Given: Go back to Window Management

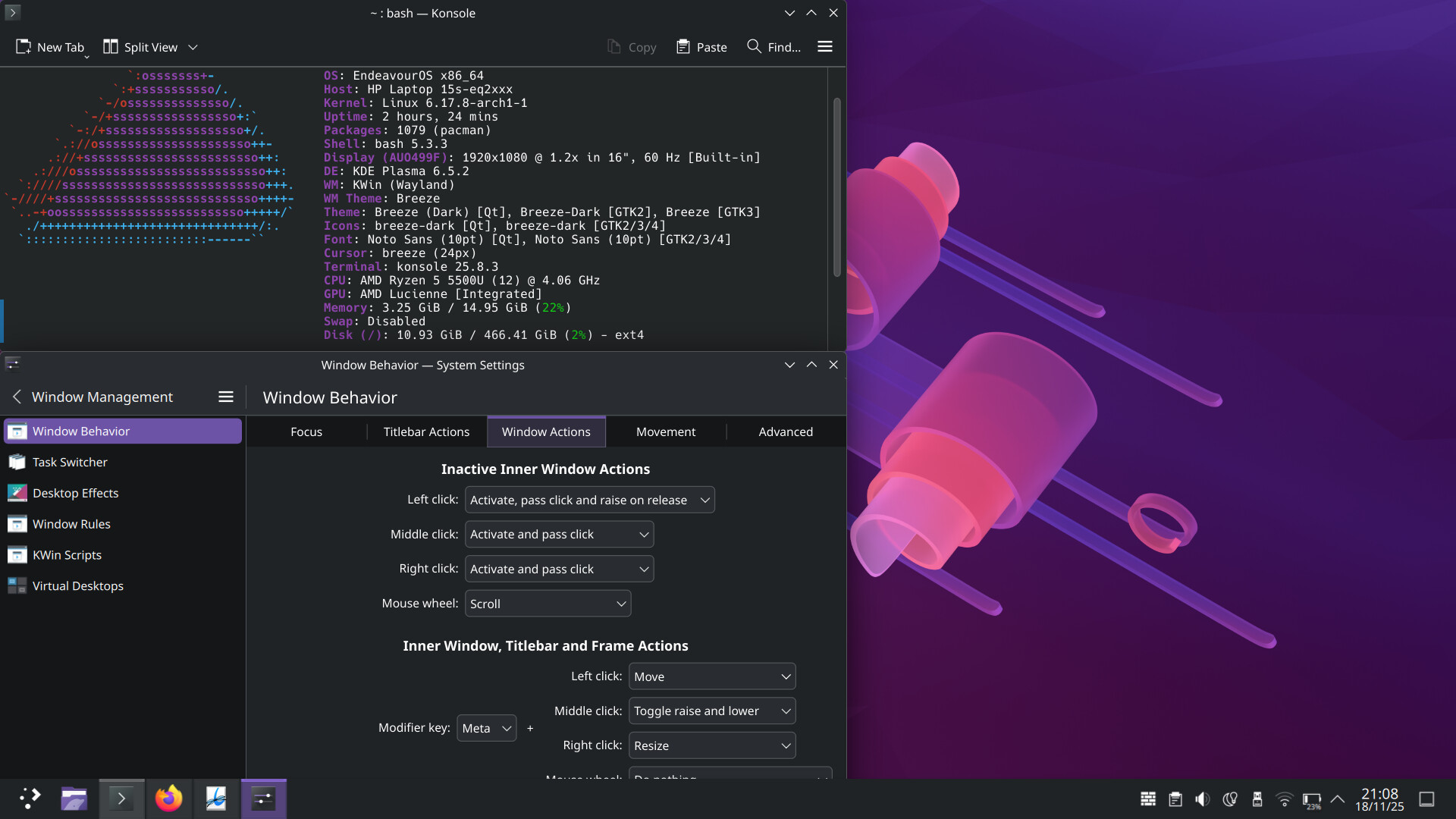Looking at the screenshot, I should (x=17, y=397).
